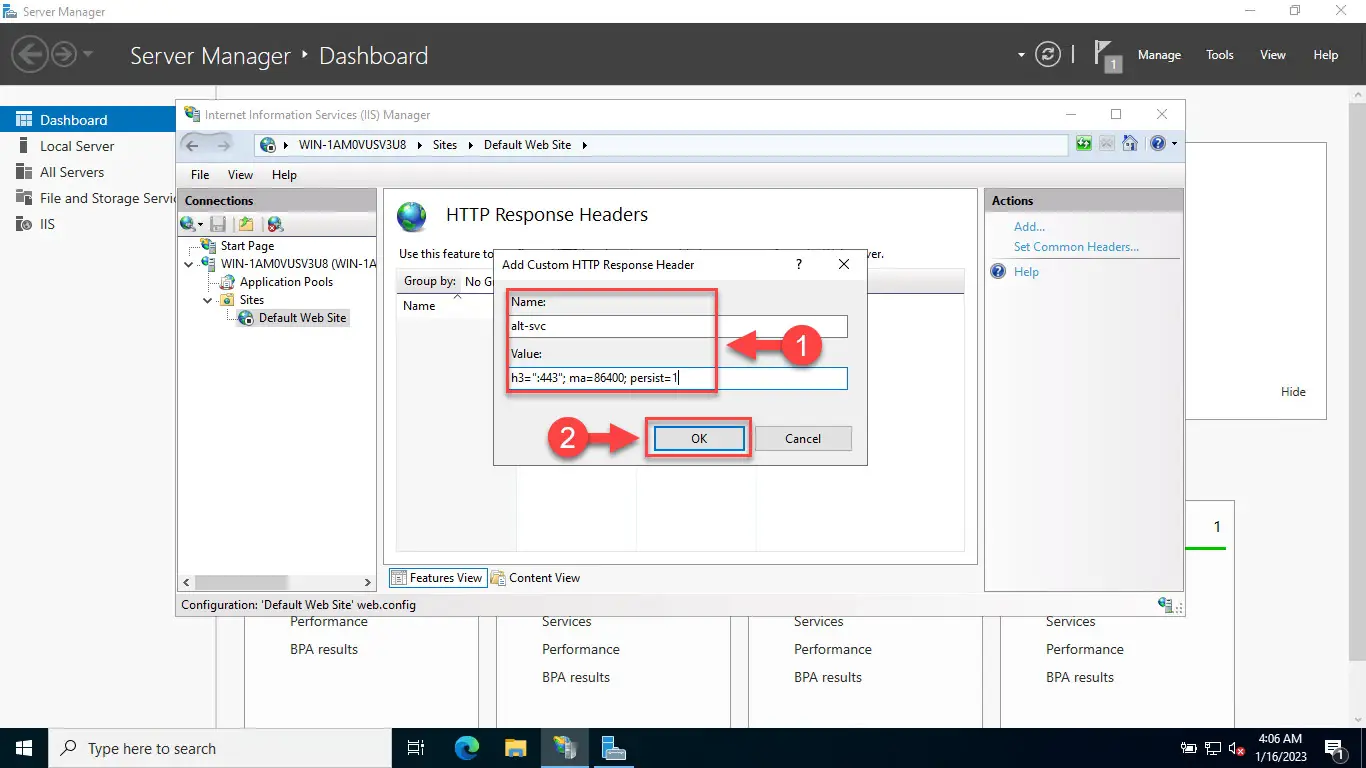Click the IIS Manager forward navigation arrow

(223, 145)
